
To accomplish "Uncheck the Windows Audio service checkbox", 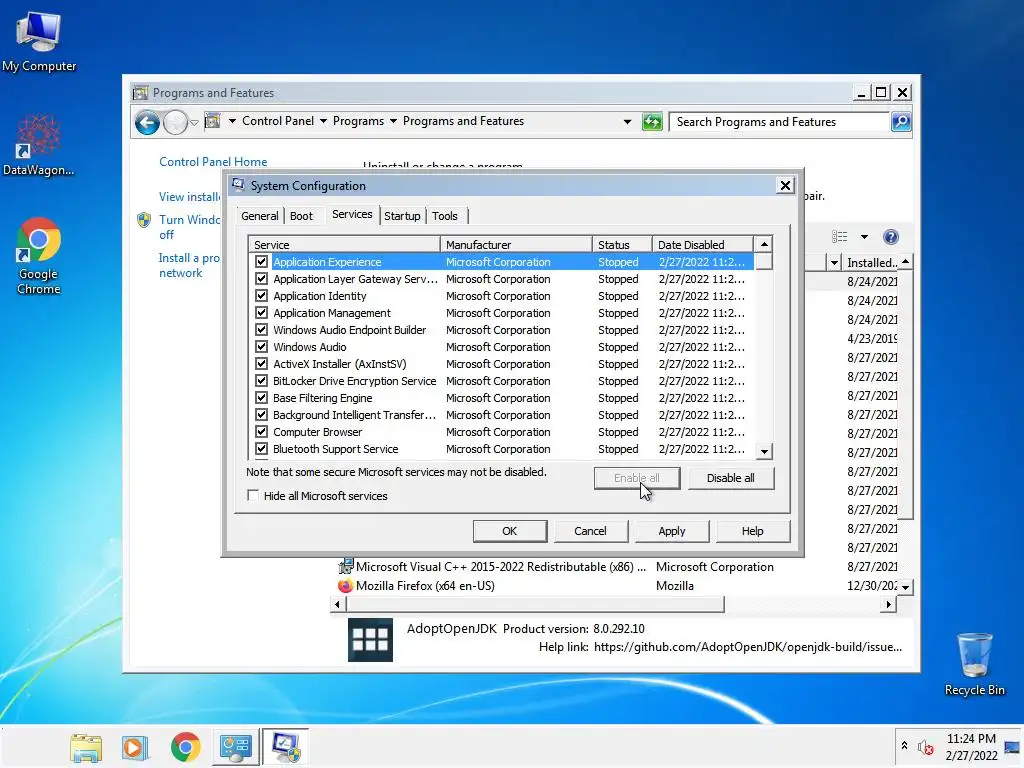I will tap(262, 347).
